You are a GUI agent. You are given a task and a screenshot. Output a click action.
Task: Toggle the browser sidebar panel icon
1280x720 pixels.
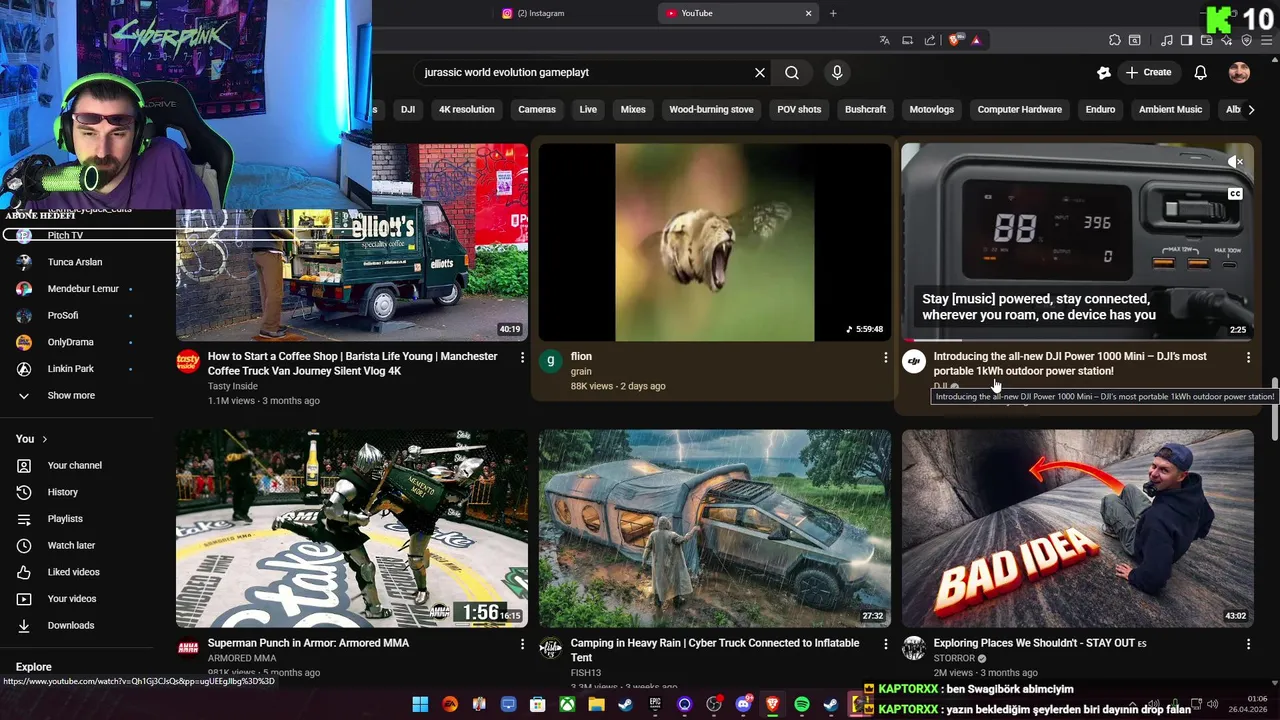[x=1186, y=40]
